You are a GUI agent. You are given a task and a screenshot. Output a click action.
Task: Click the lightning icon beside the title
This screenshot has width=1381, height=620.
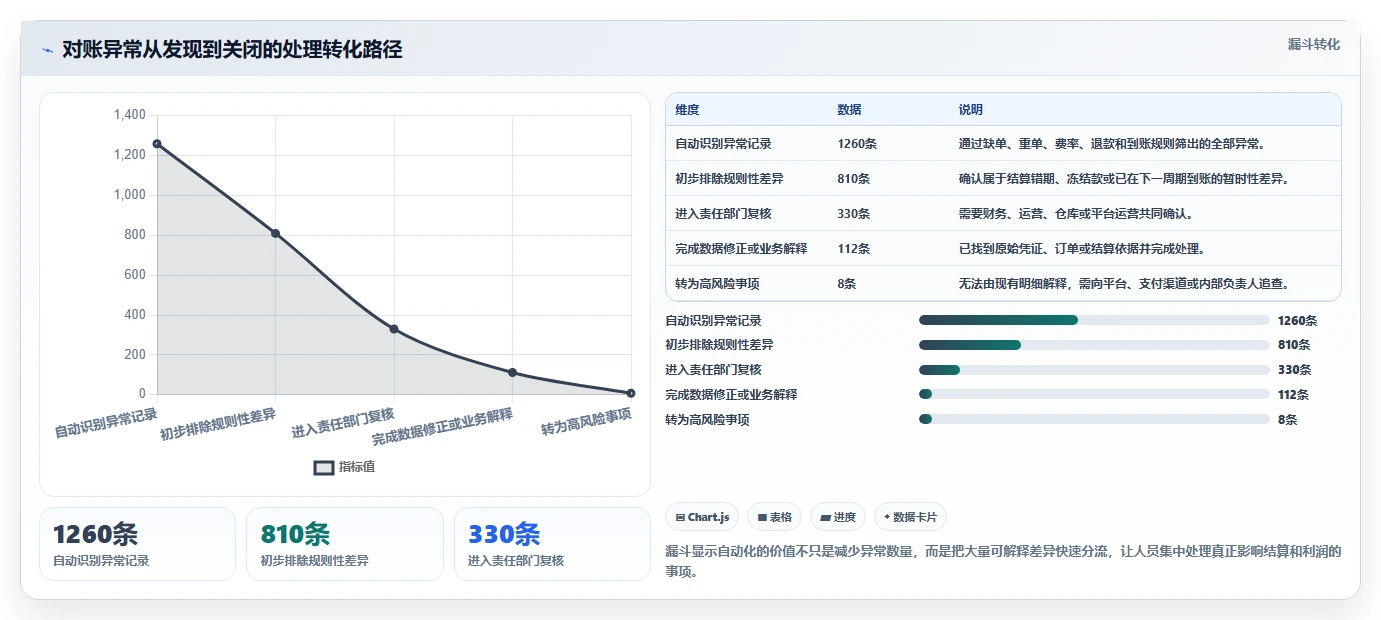point(47,50)
